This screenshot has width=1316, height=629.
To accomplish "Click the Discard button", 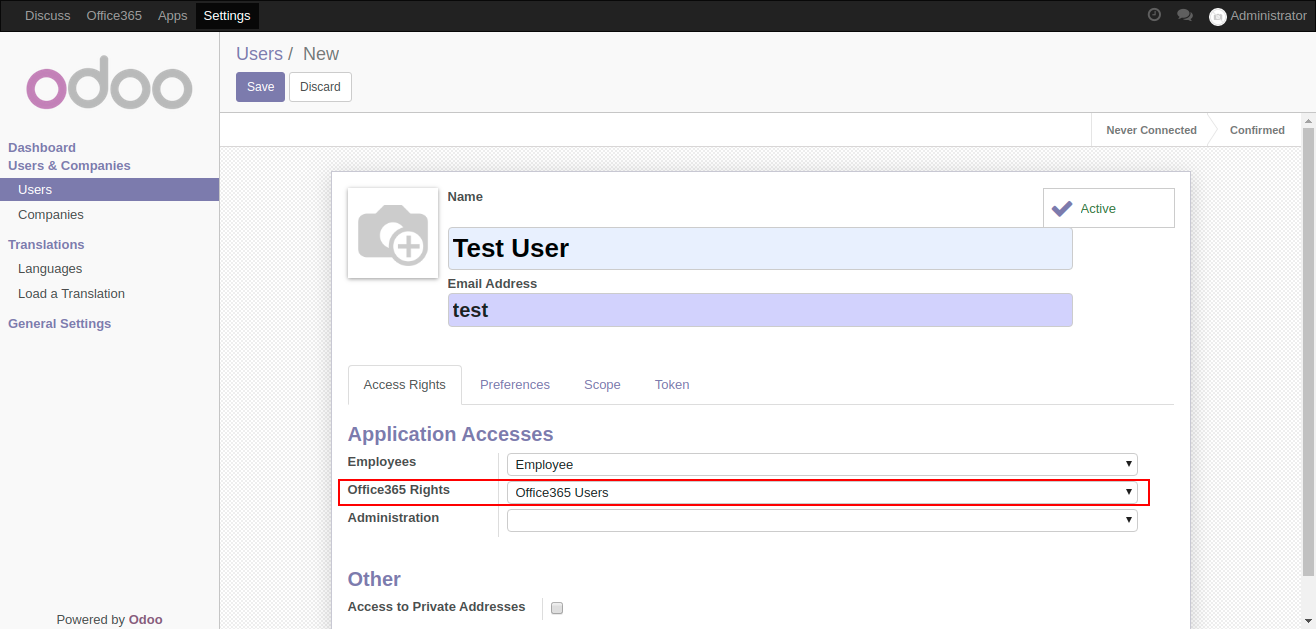I will 320,87.
